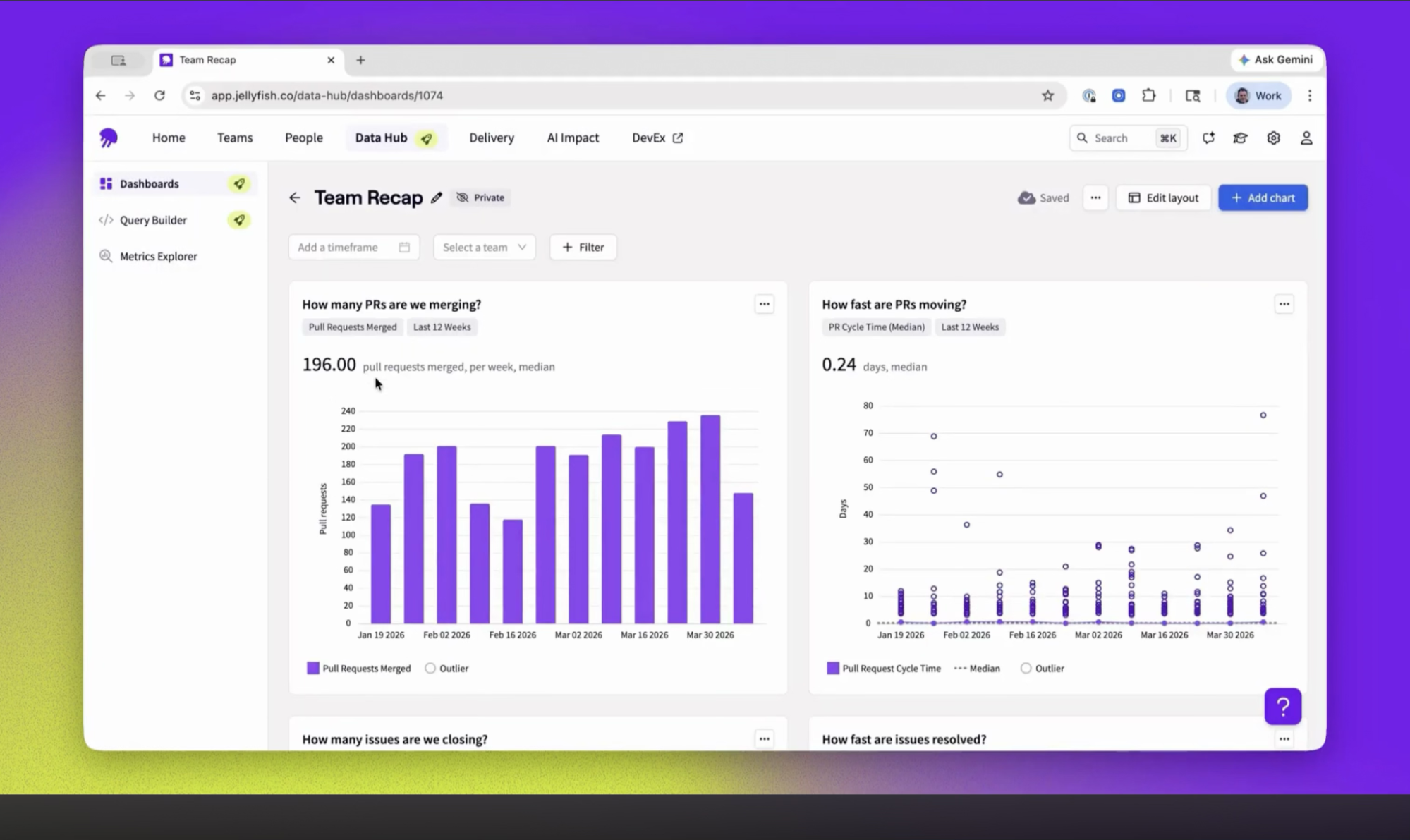Click browser back arrow
This screenshot has width=1410, height=840.
(x=101, y=95)
